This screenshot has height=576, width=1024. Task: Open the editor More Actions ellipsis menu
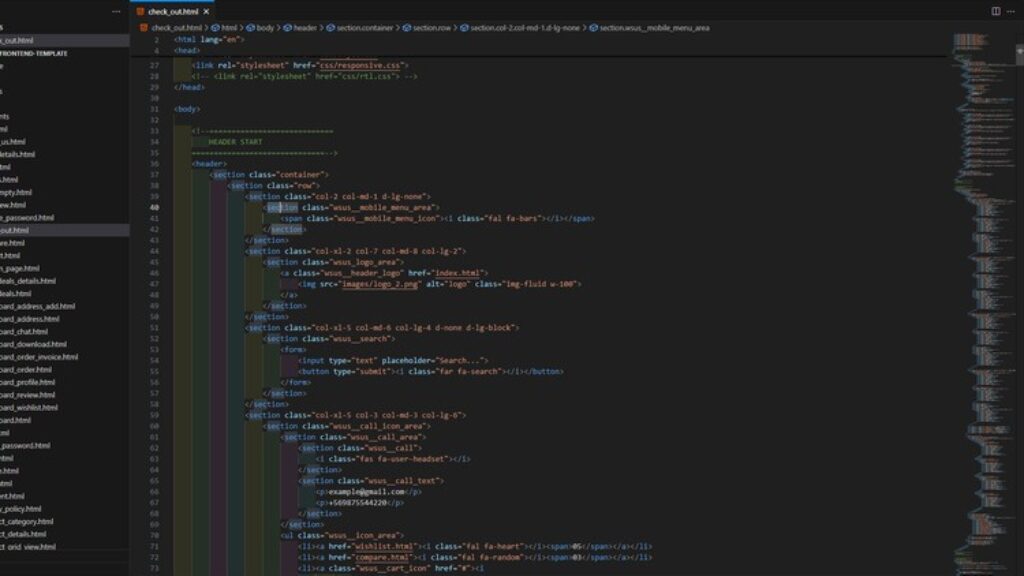pyautogui.click(x=1012, y=10)
